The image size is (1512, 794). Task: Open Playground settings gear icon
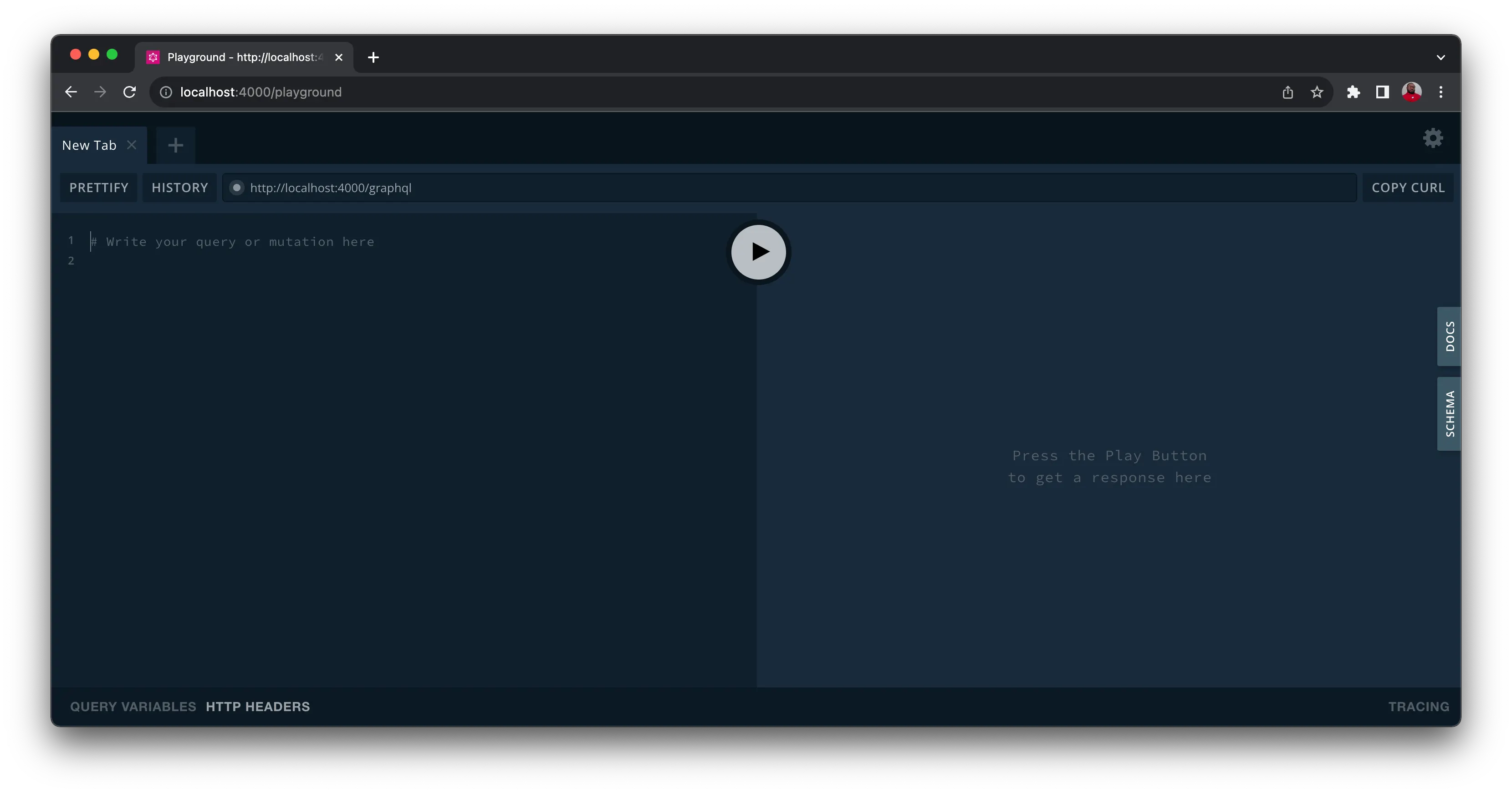[1433, 138]
